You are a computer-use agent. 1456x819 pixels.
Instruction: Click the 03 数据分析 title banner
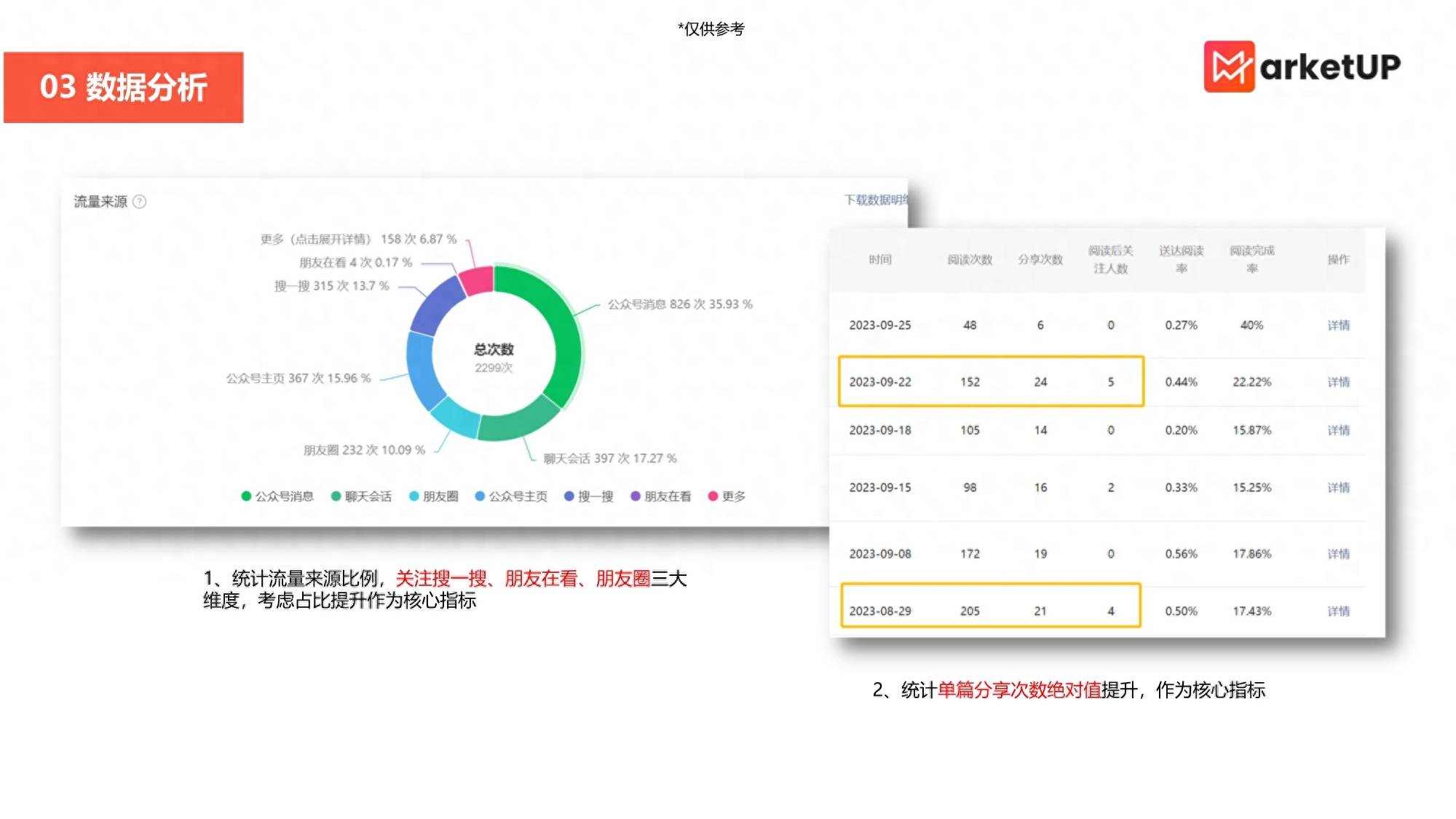click(x=124, y=87)
